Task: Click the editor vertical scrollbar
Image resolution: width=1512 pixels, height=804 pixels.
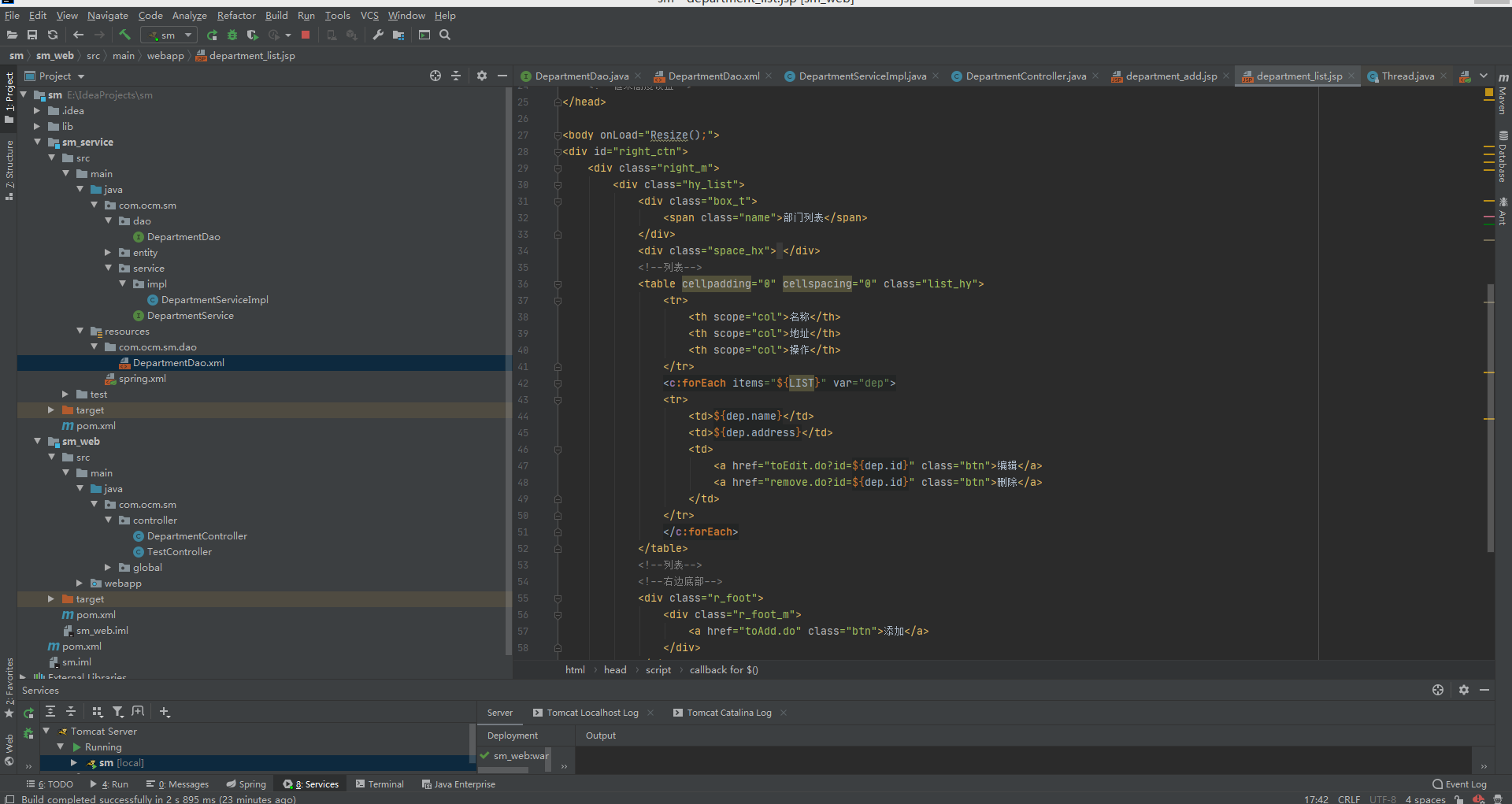Action: (x=1490, y=417)
